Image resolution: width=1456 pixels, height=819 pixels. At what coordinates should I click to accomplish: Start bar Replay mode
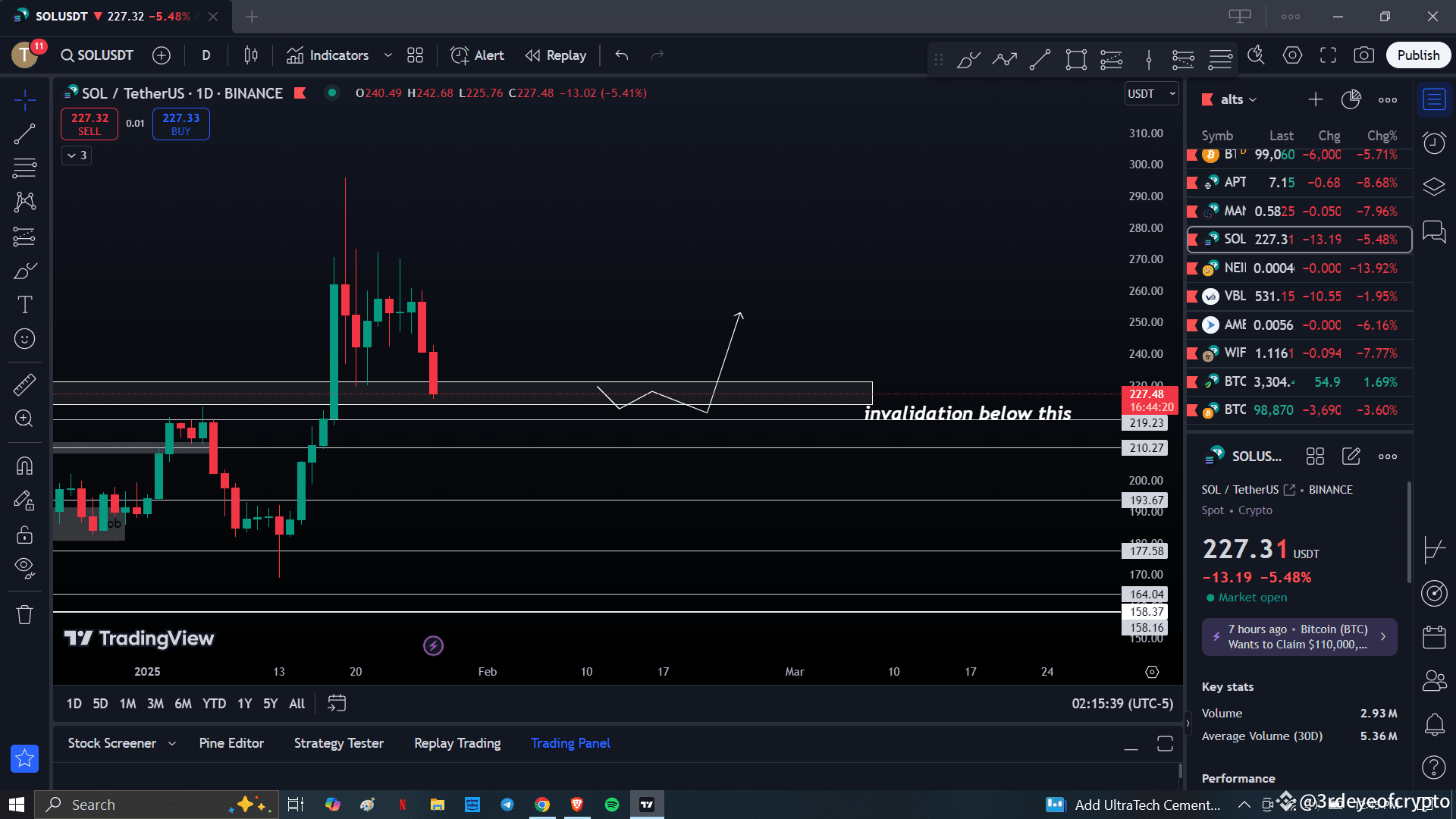(556, 55)
